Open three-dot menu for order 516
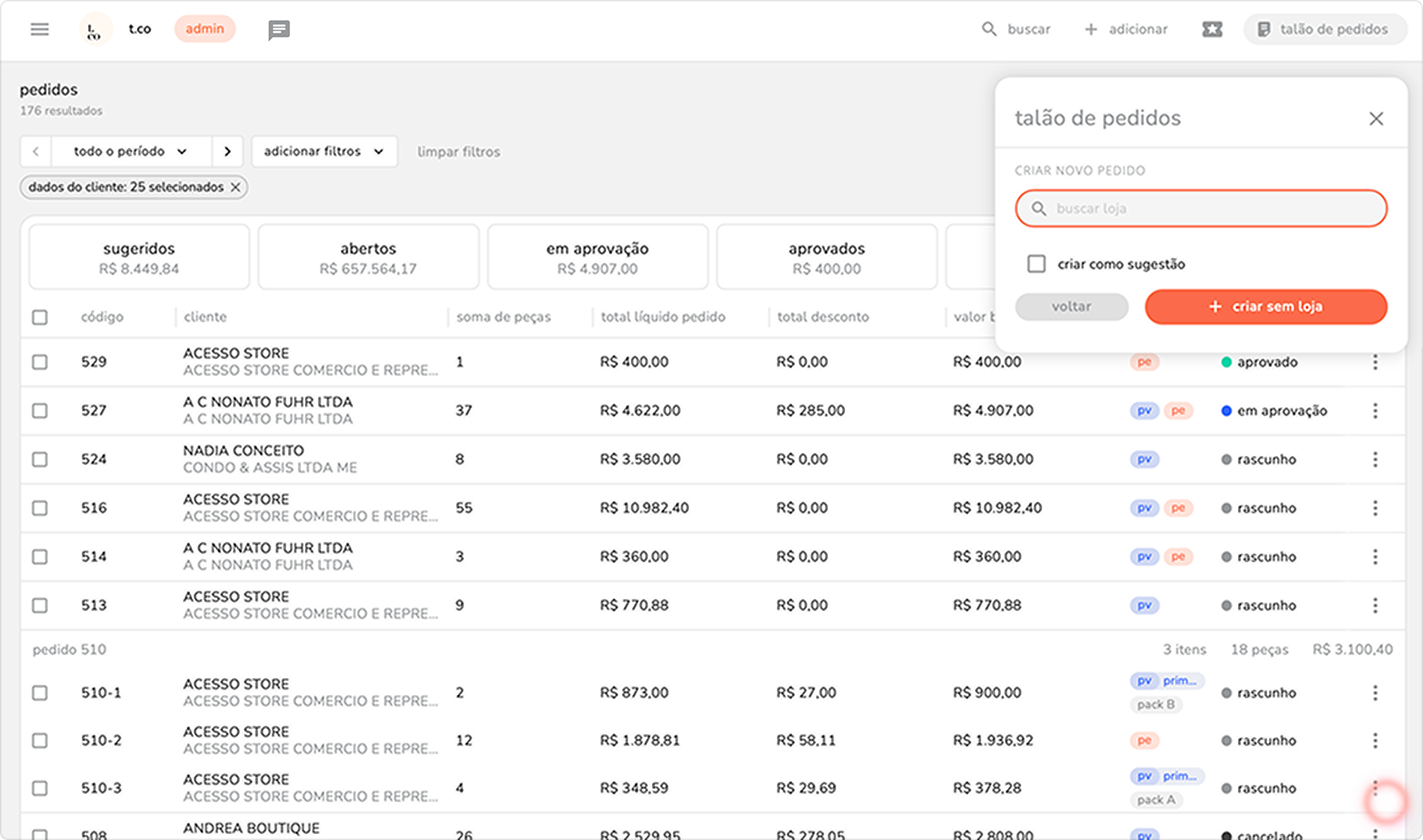This screenshot has height=840, width=1423. [1375, 508]
